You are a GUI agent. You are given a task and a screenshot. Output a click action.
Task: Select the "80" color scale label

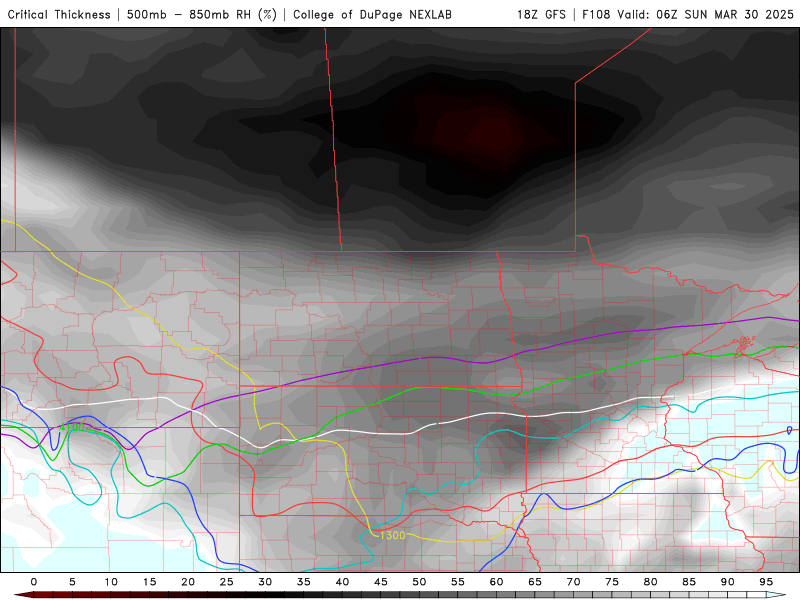point(650,582)
